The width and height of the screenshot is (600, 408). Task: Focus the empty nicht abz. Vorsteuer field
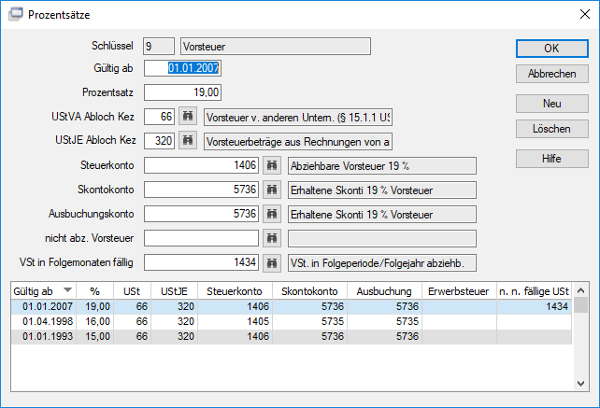(x=201, y=238)
